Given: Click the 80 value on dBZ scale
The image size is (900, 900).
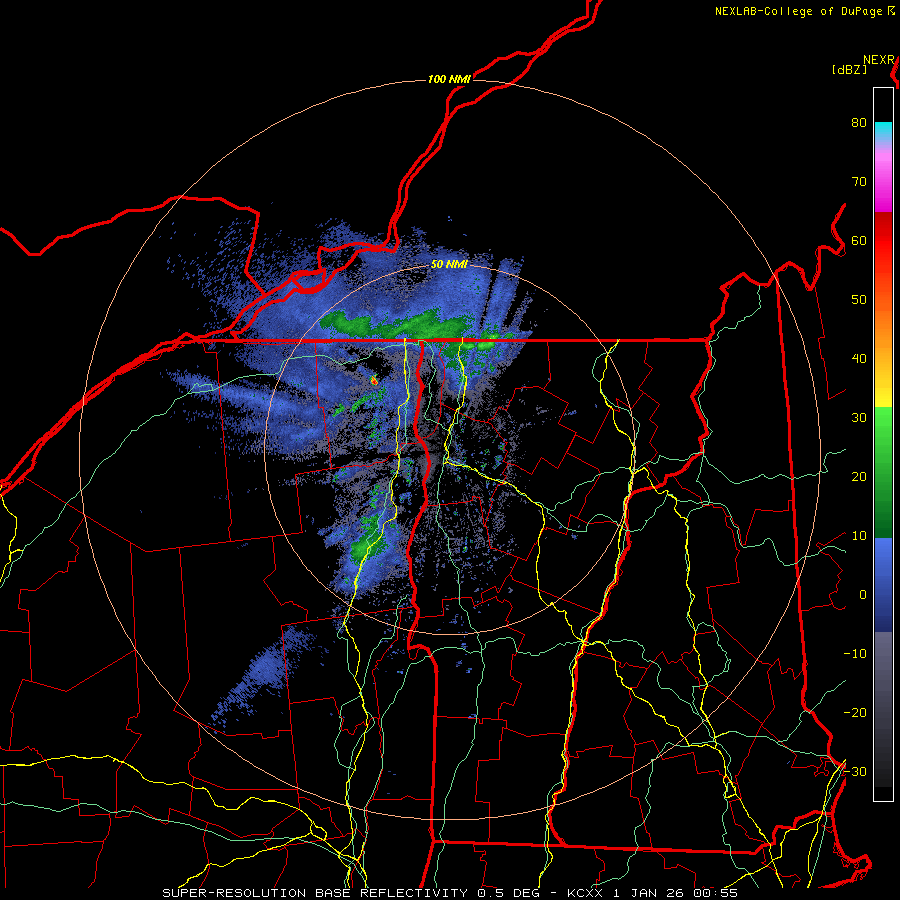Looking at the screenshot, I should pyautogui.click(x=859, y=123).
